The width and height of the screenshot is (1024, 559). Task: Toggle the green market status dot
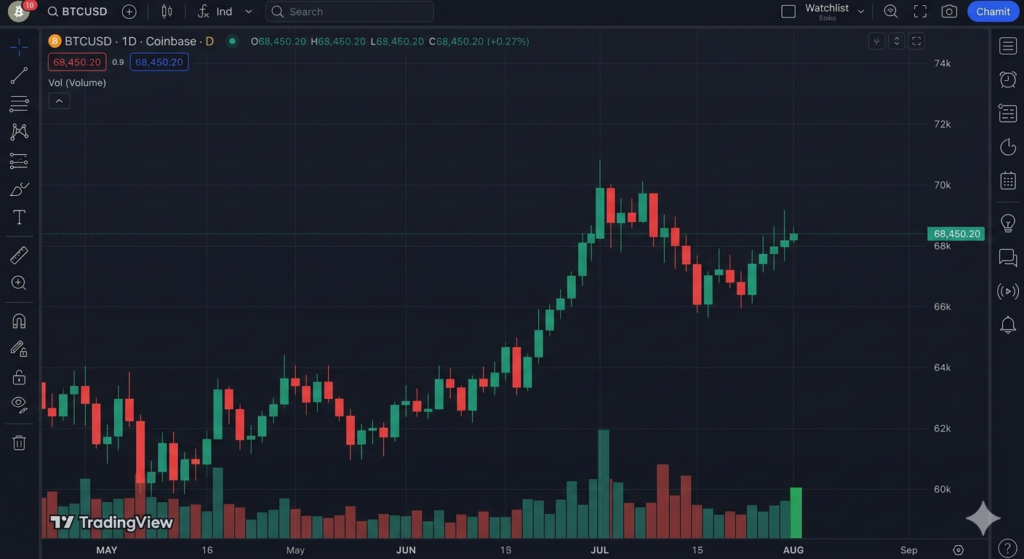click(x=232, y=41)
